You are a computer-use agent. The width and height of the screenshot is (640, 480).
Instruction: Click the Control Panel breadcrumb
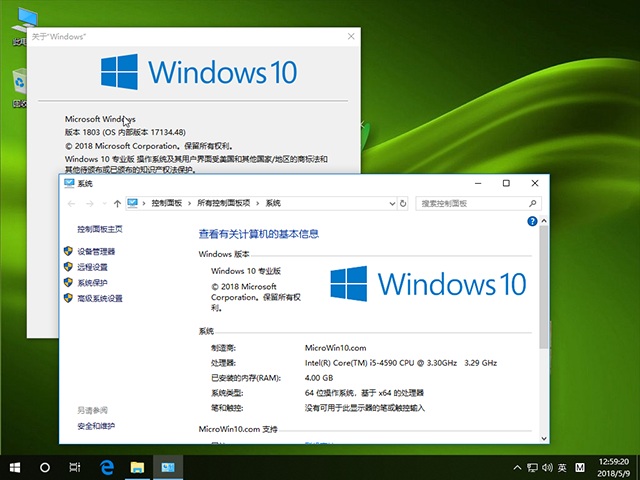(167, 203)
